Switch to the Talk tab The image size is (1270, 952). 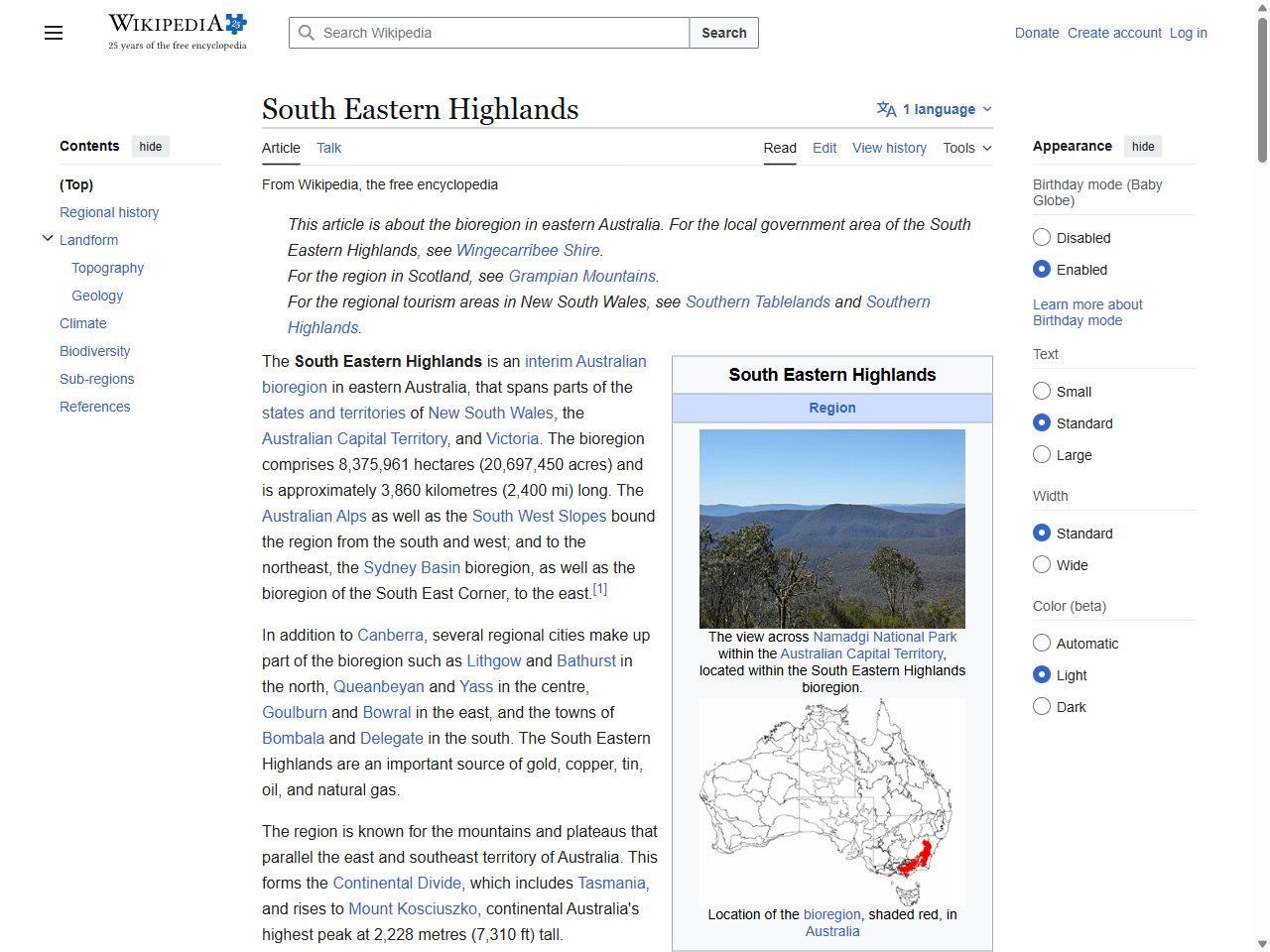(x=328, y=148)
